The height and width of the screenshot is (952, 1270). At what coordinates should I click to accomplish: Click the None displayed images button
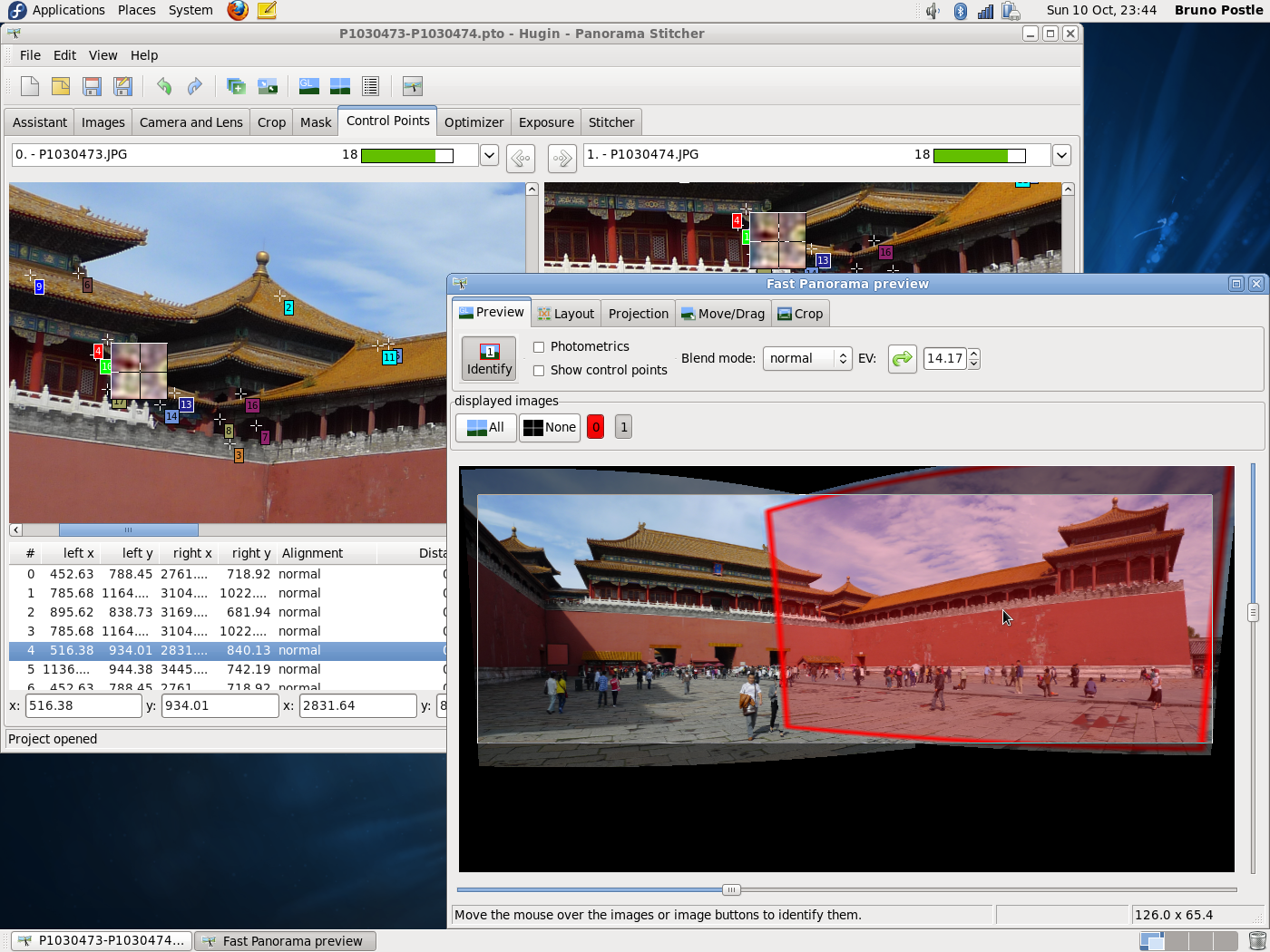click(x=550, y=427)
